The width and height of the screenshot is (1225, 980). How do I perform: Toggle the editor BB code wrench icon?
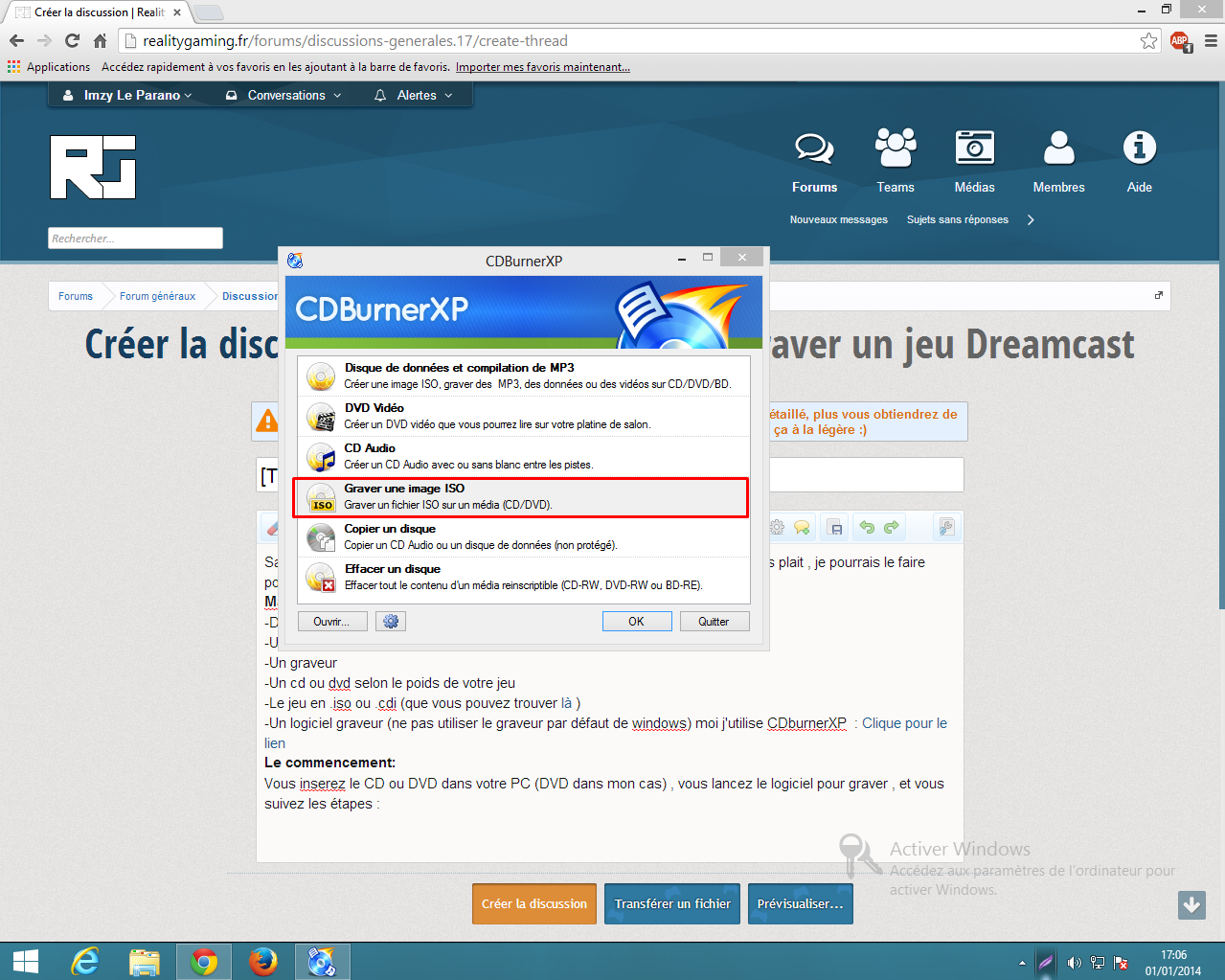coord(945,527)
